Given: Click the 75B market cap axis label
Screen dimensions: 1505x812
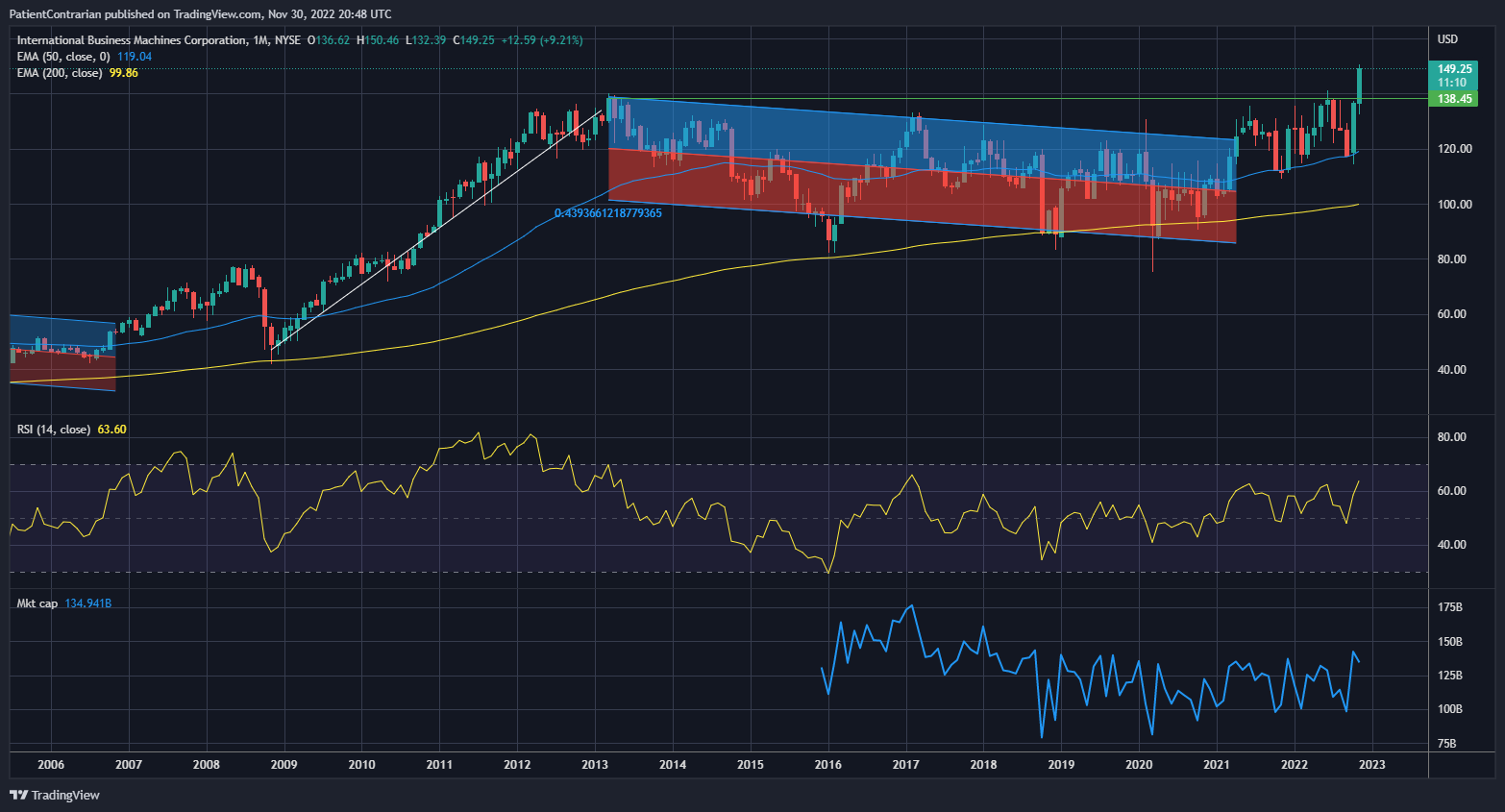Looking at the screenshot, I should coord(1447,744).
